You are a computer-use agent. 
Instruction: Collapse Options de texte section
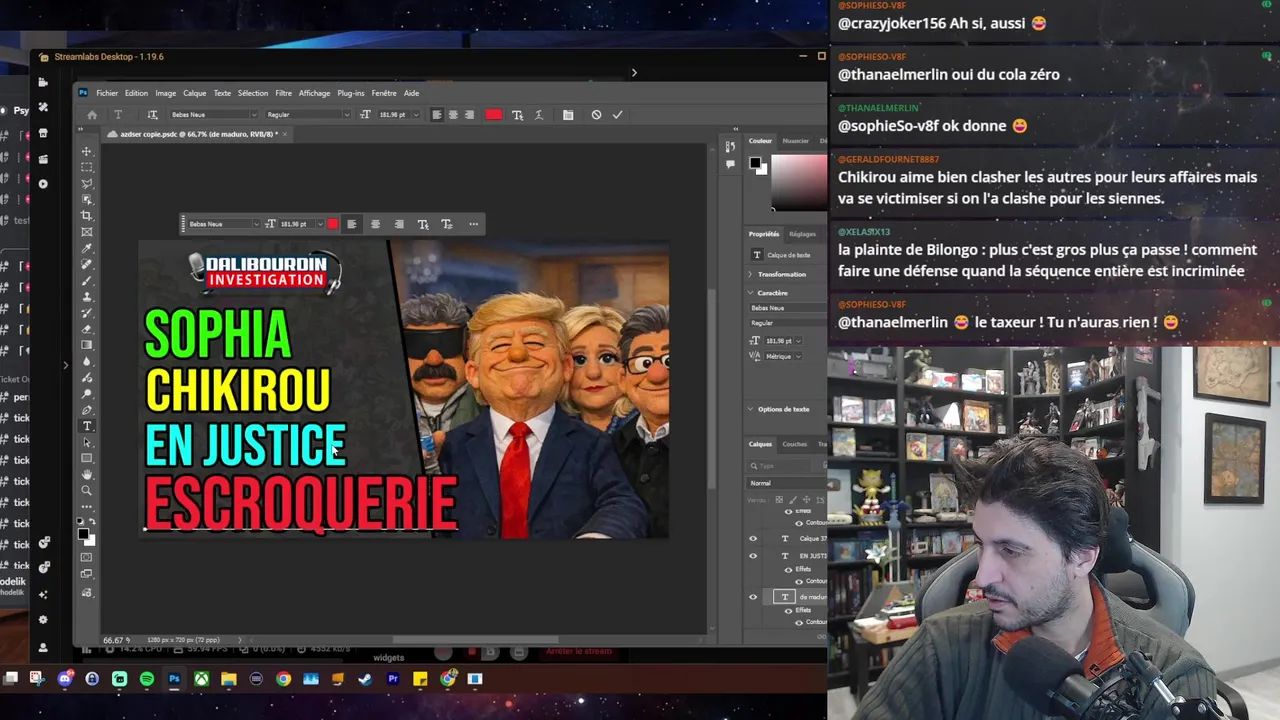(x=752, y=409)
